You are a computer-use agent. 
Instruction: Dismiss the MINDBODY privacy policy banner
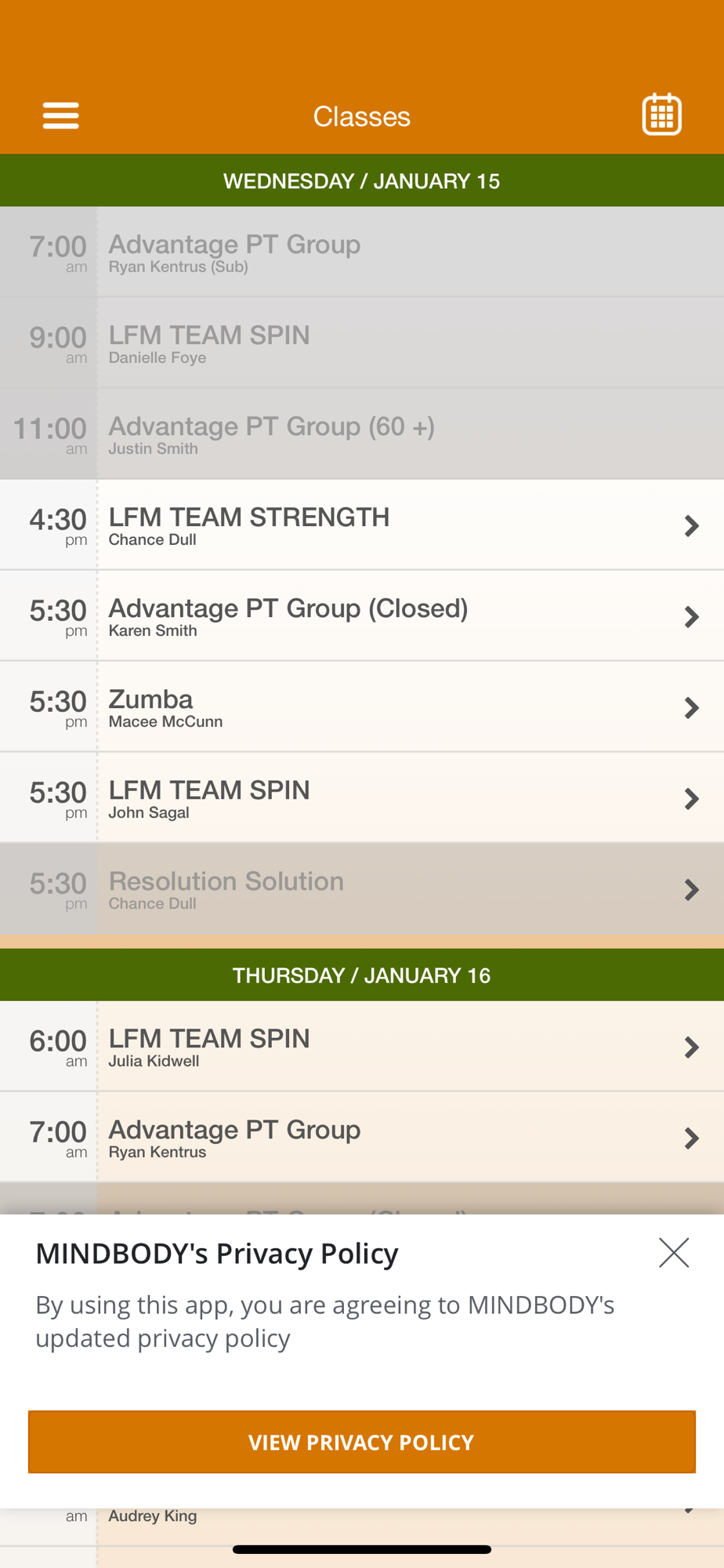tap(673, 1253)
